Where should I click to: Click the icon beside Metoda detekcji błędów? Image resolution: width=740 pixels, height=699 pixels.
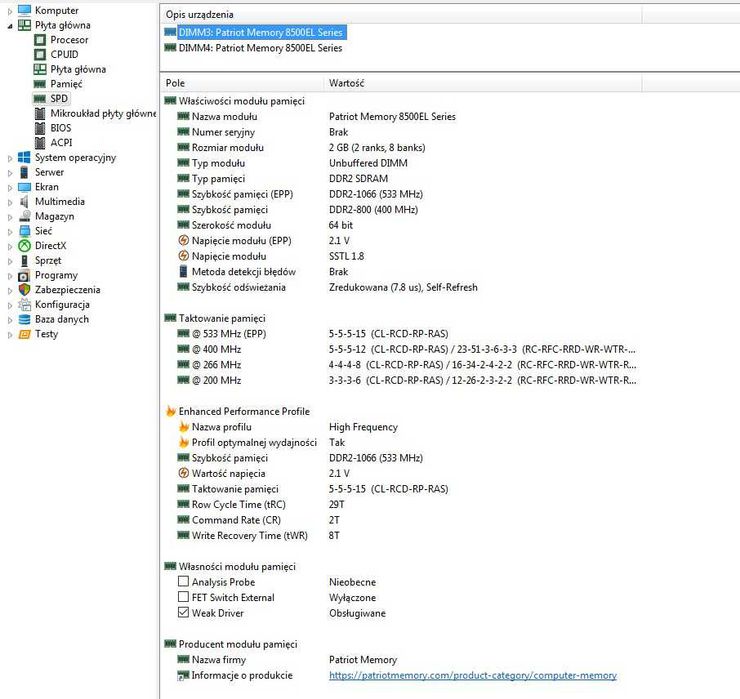183,271
